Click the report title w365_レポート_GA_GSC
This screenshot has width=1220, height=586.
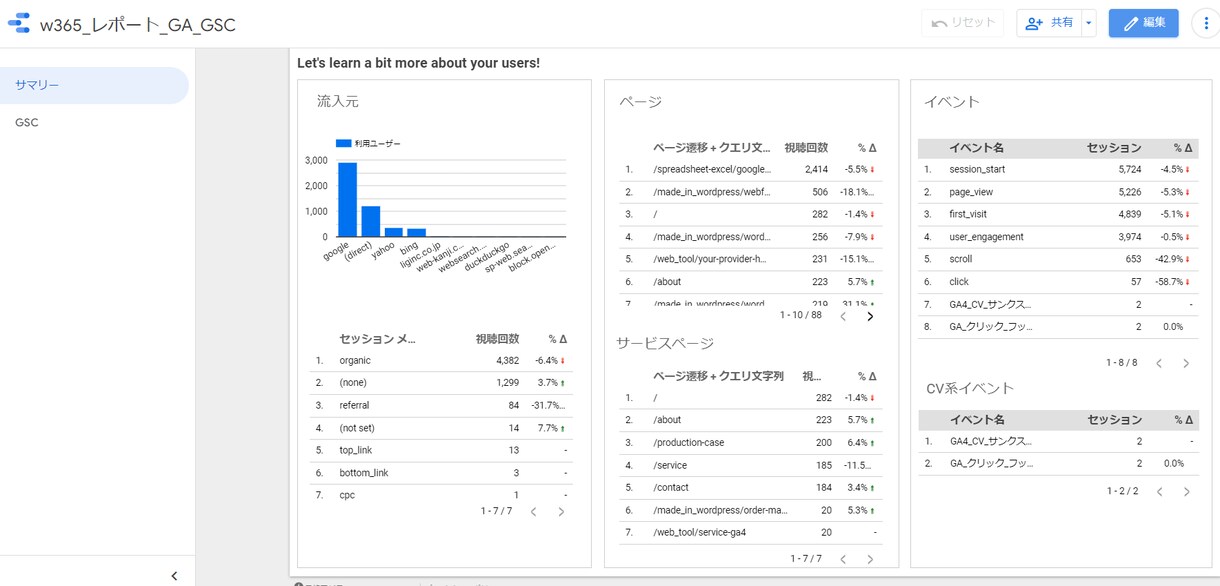(x=138, y=25)
